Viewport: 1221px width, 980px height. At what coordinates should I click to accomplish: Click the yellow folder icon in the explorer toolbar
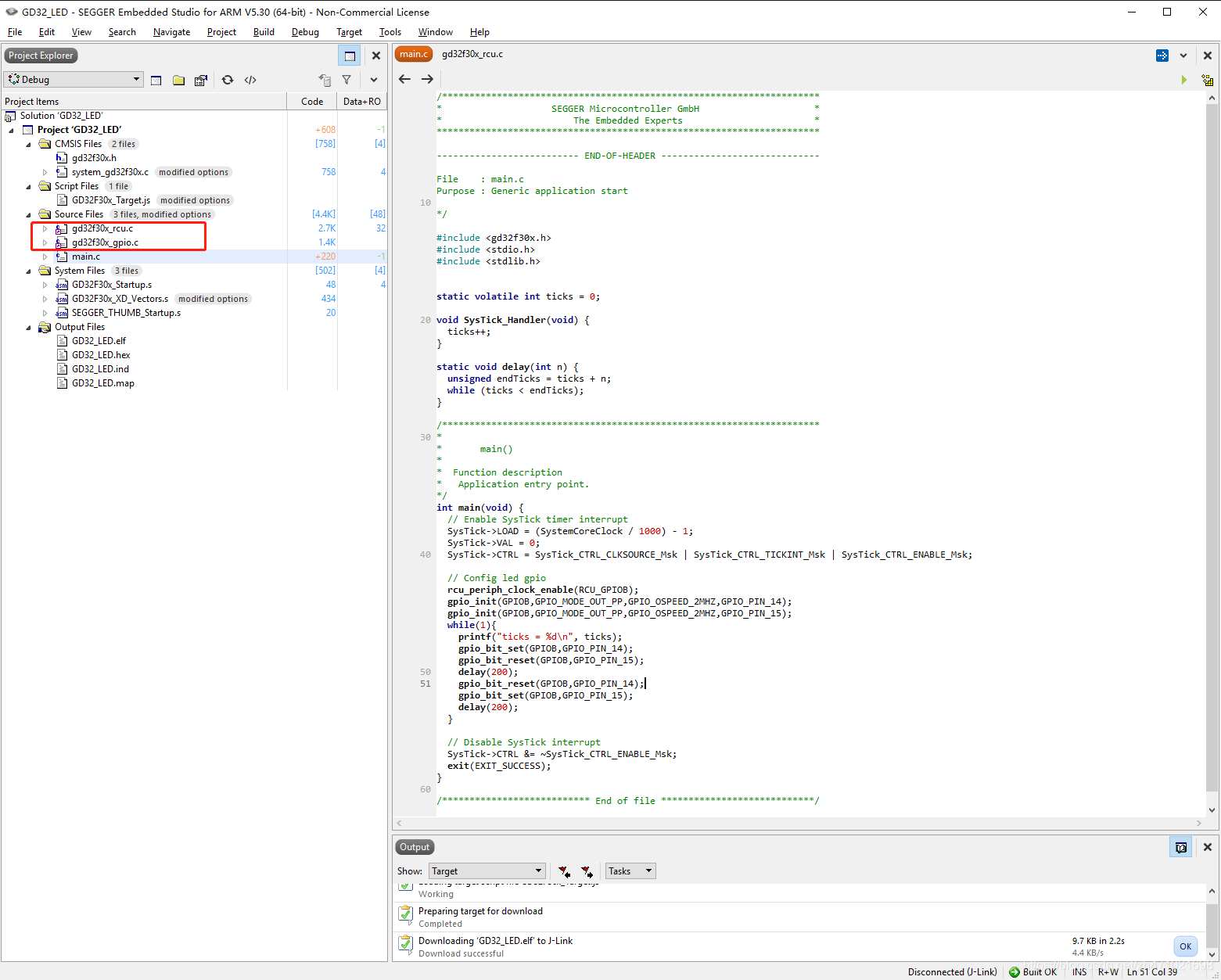pyautogui.click(x=178, y=80)
